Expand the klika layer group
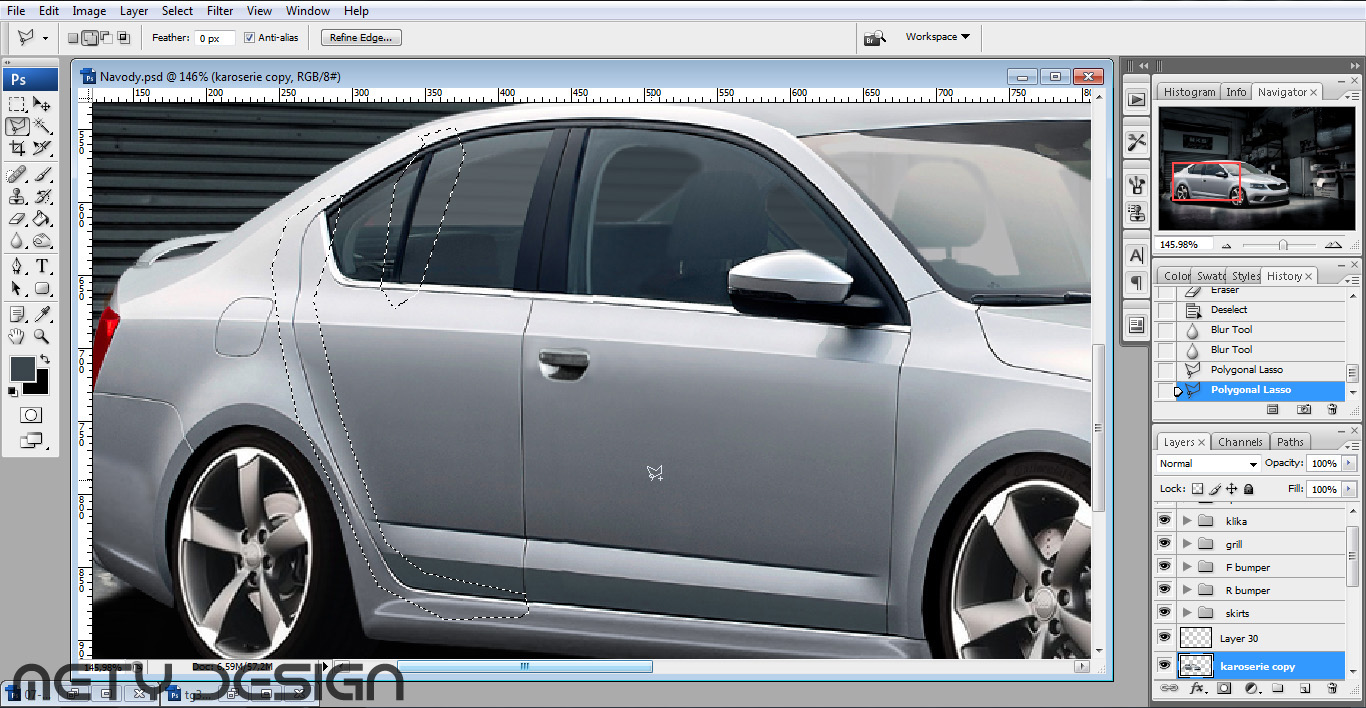 coord(1187,521)
